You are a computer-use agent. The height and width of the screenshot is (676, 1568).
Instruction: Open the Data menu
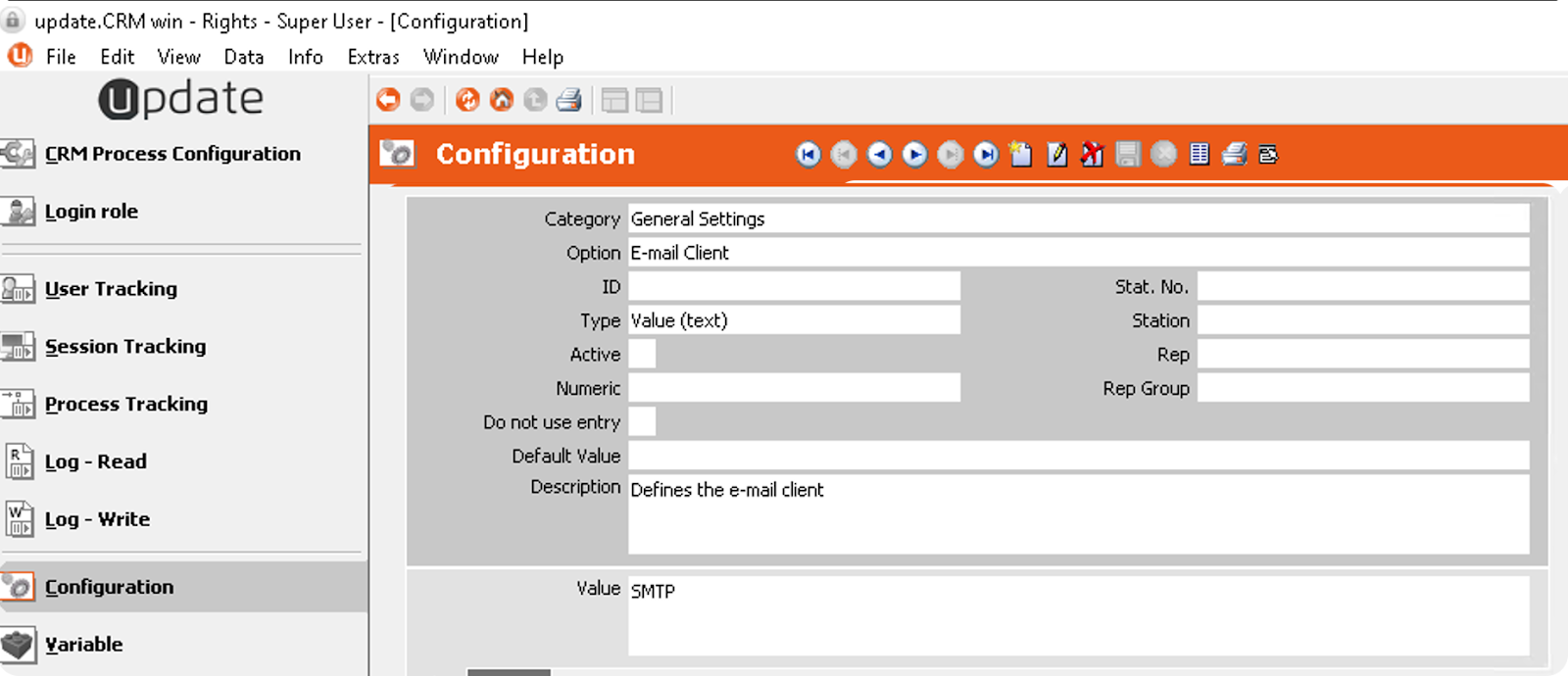coord(244,57)
